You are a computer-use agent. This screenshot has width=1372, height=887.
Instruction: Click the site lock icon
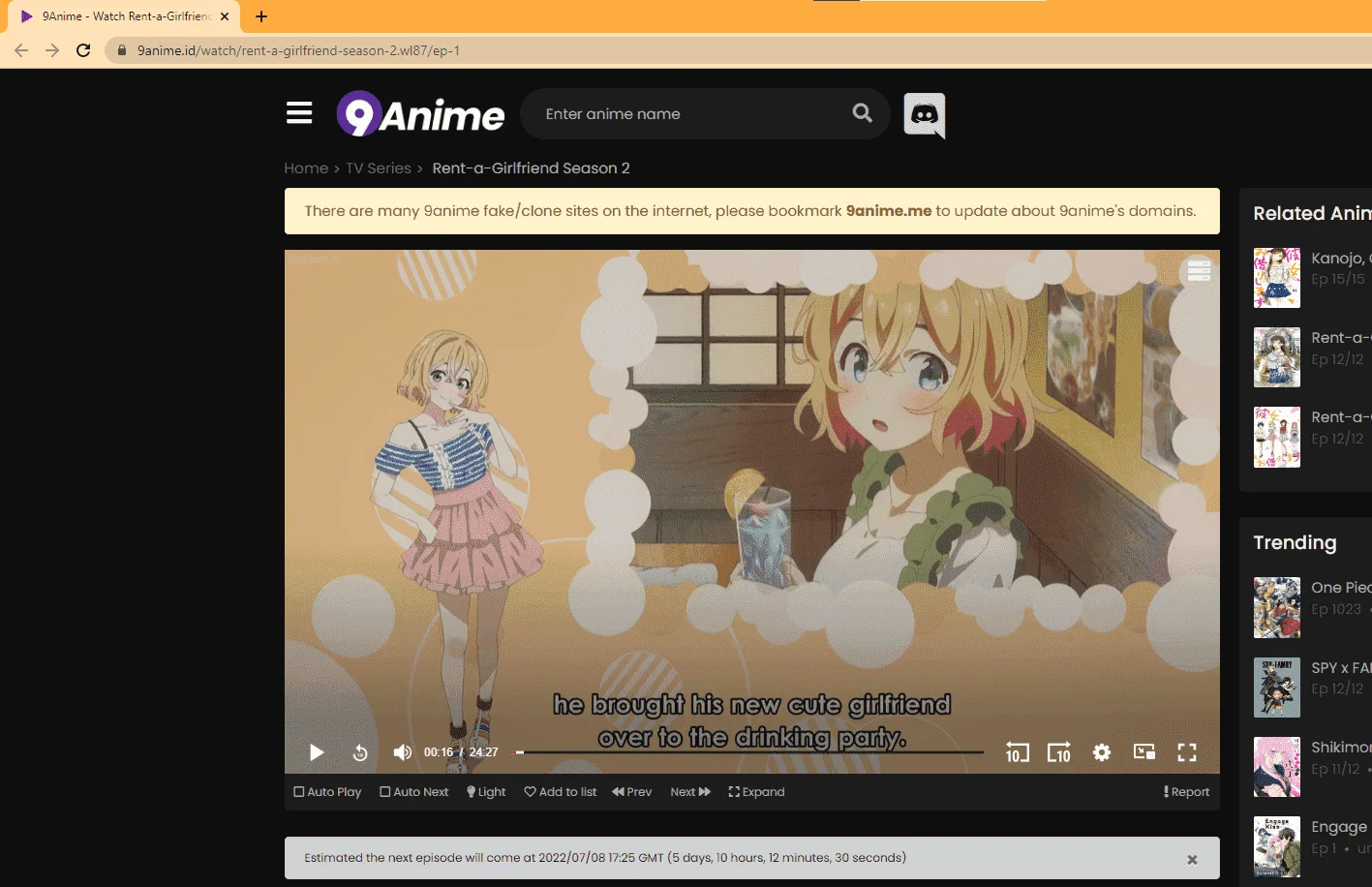click(122, 50)
